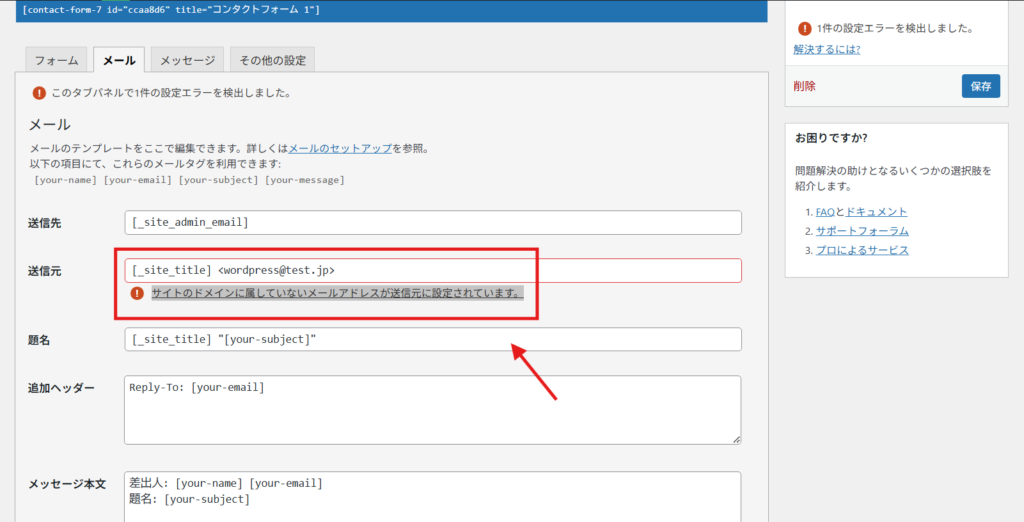The width and height of the screenshot is (1024, 522).
Task: Select the メール tab
Action: pos(119,60)
